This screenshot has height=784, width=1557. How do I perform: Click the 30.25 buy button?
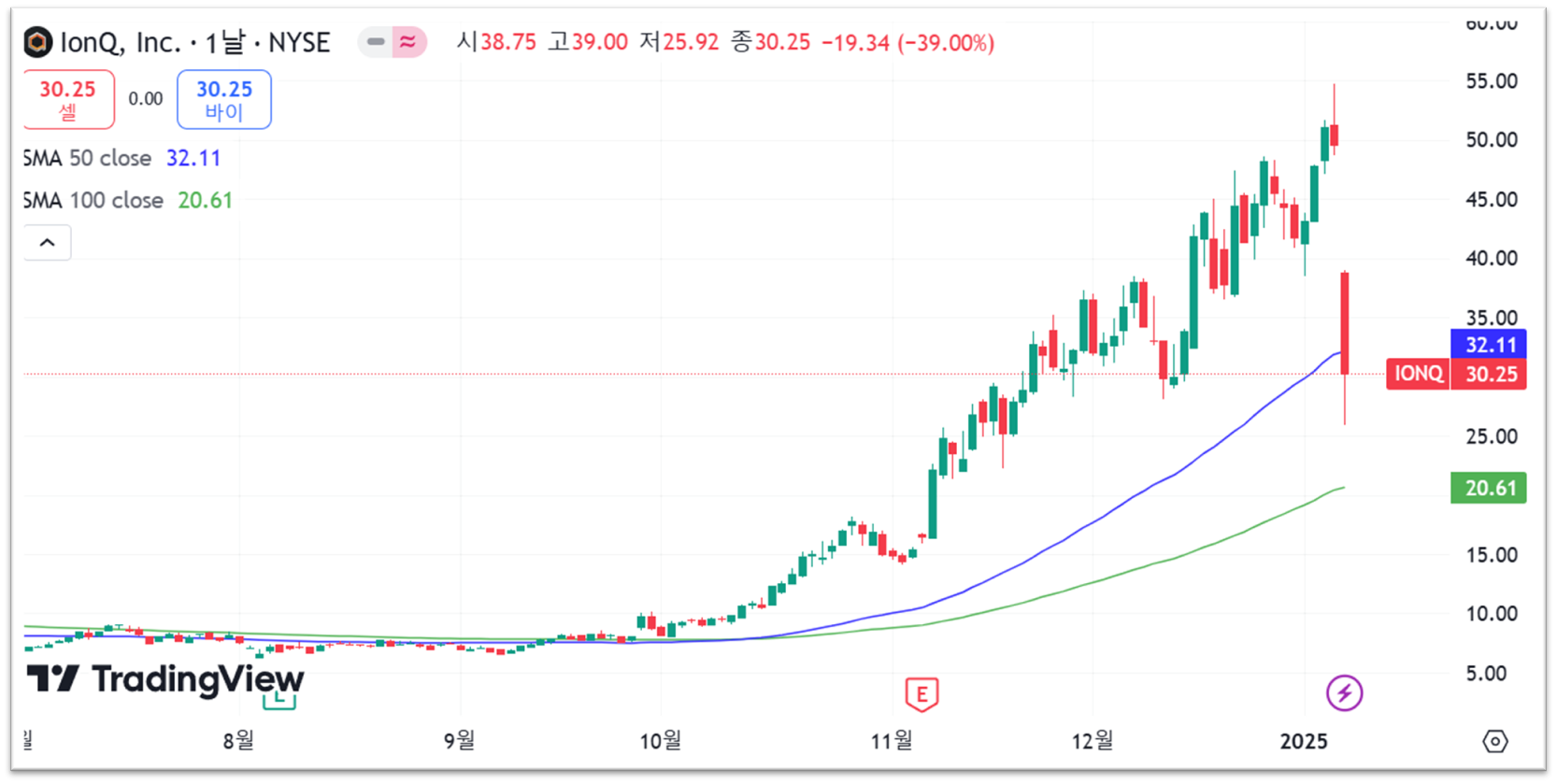224,99
